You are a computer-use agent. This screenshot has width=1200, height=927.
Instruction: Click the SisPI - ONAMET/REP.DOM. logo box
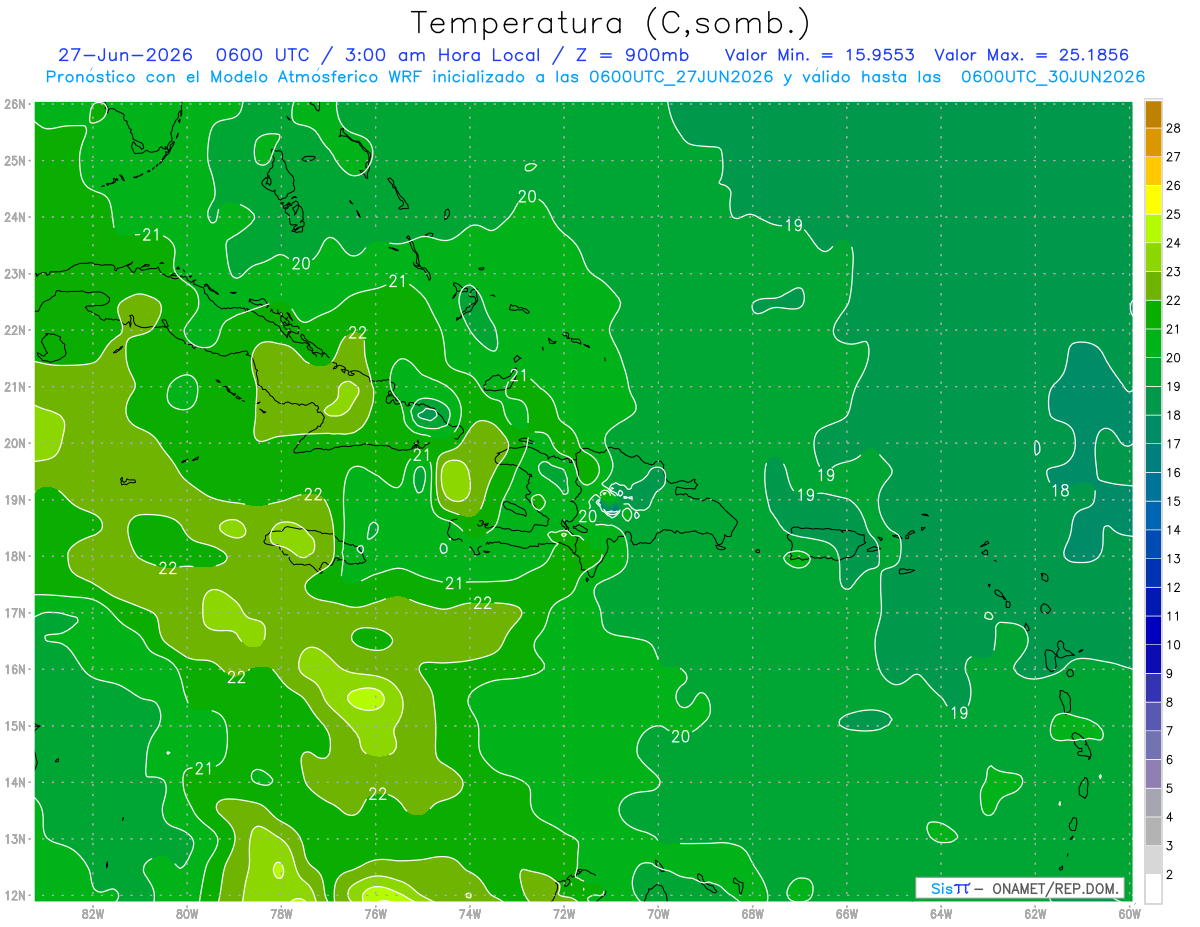tap(1020, 888)
